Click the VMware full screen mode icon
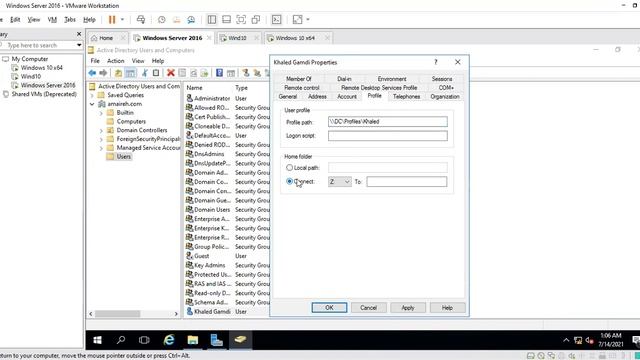 coord(241,20)
